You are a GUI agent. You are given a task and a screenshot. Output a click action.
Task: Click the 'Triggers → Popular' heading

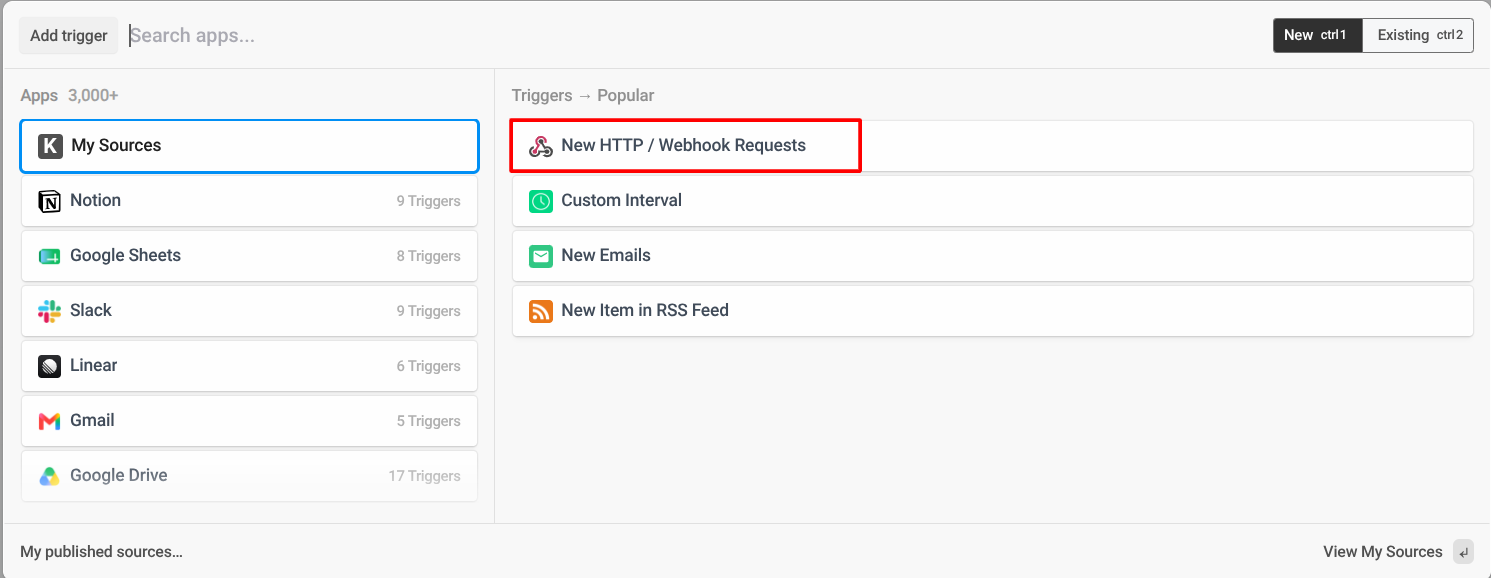pyautogui.click(x=583, y=96)
